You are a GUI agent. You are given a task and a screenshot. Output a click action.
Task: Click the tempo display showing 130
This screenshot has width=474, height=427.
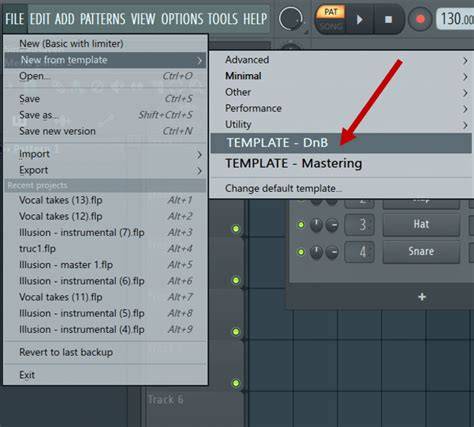pyautogui.click(x=456, y=19)
